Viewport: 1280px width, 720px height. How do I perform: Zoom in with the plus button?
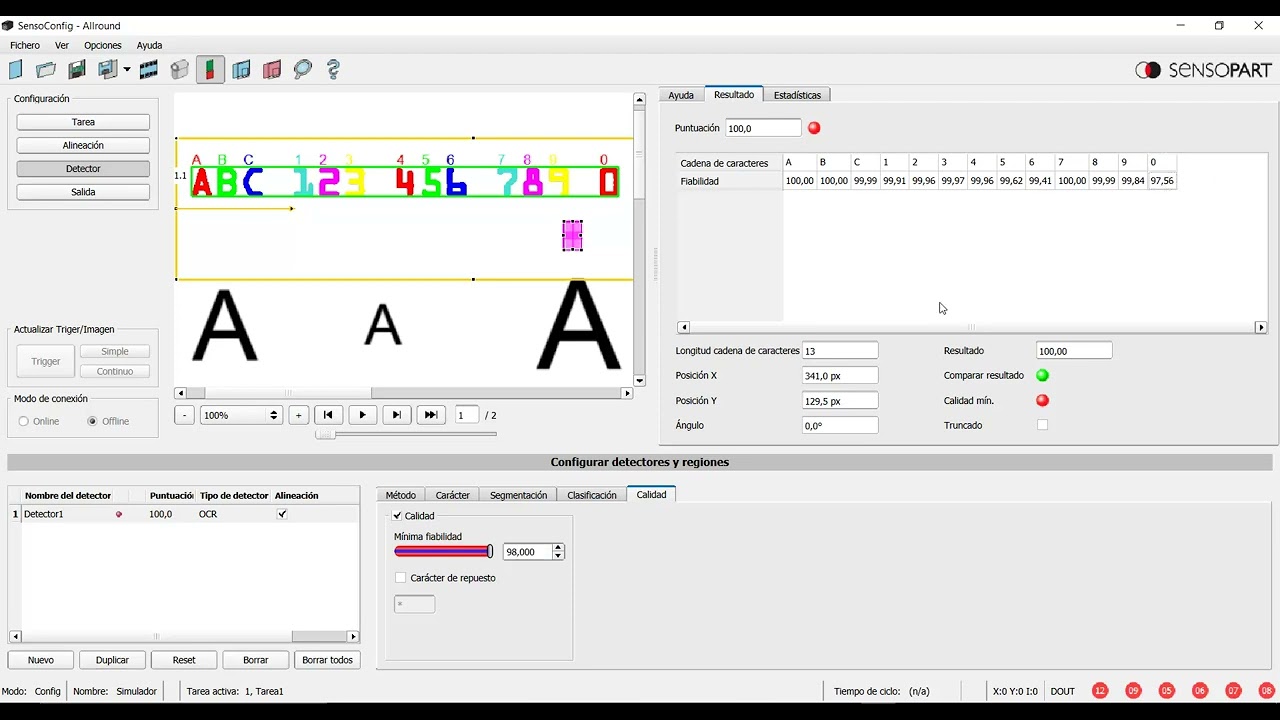tap(298, 415)
